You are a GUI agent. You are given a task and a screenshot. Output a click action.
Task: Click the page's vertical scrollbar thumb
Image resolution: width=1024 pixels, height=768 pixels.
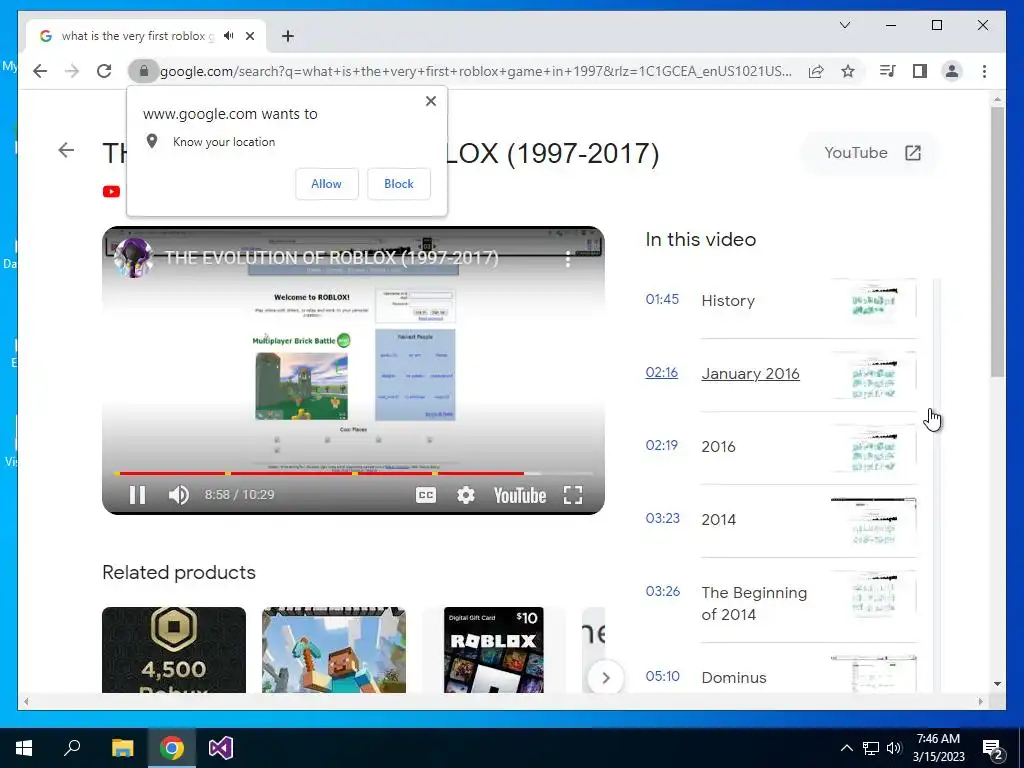[997, 242]
